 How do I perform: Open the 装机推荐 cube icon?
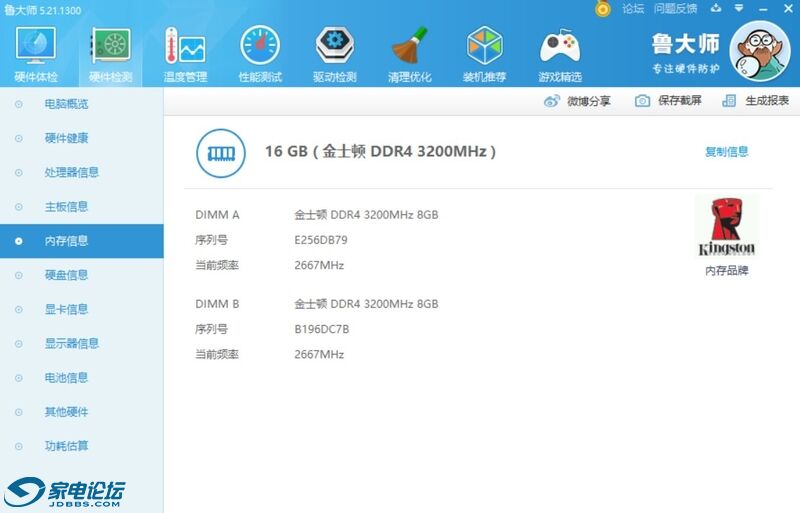pyautogui.click(x=484, y=45)
